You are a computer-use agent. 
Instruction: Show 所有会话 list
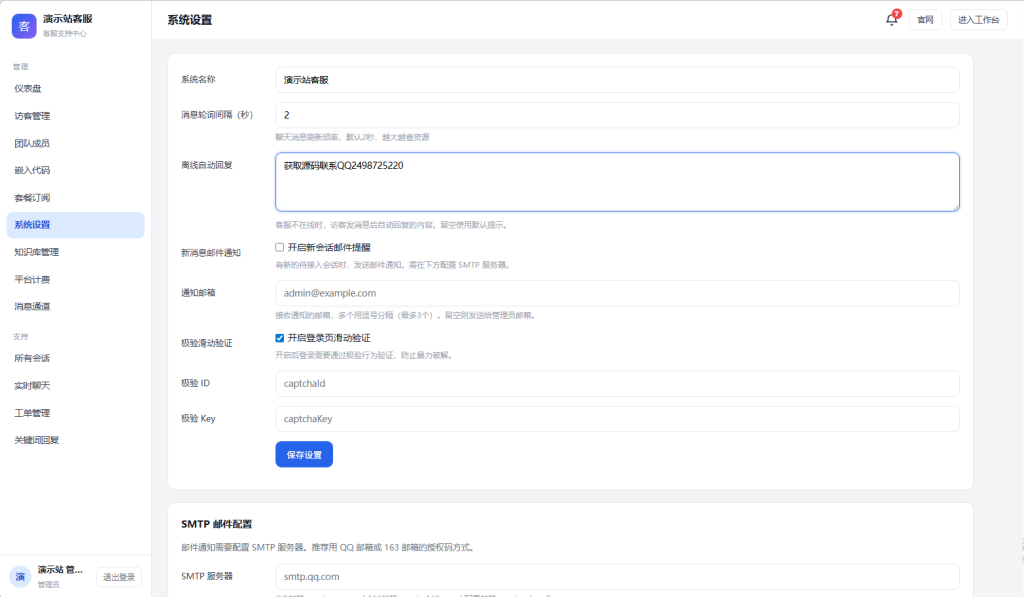tap(75, 359)
